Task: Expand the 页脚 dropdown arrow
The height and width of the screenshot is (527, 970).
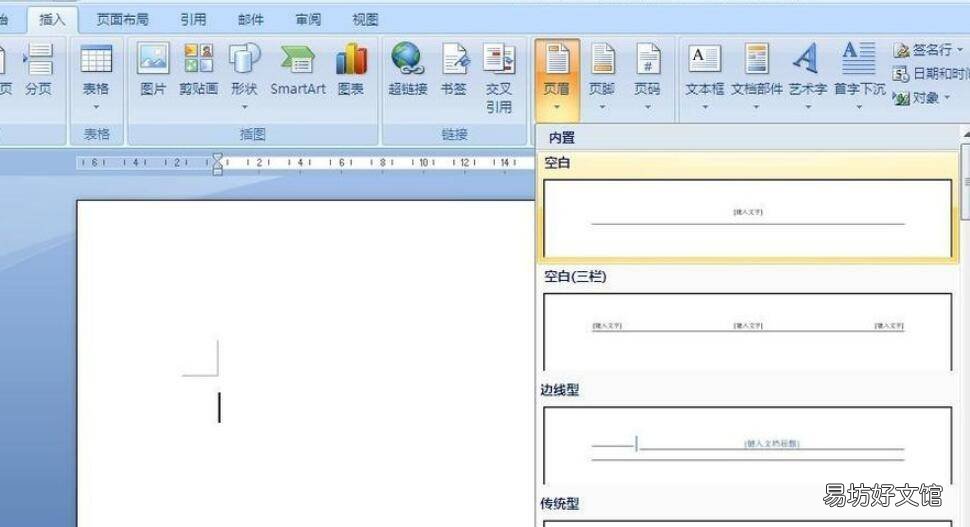Action: 602,108
